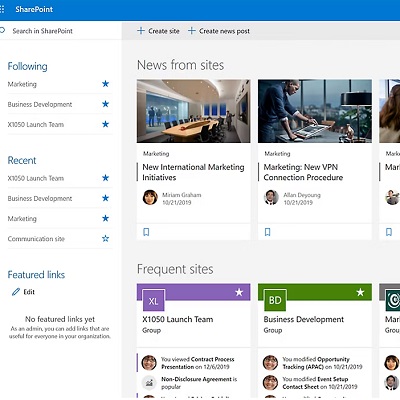Unfollow Business Development star in Following list
400x400 pixels.
point(105,104)
